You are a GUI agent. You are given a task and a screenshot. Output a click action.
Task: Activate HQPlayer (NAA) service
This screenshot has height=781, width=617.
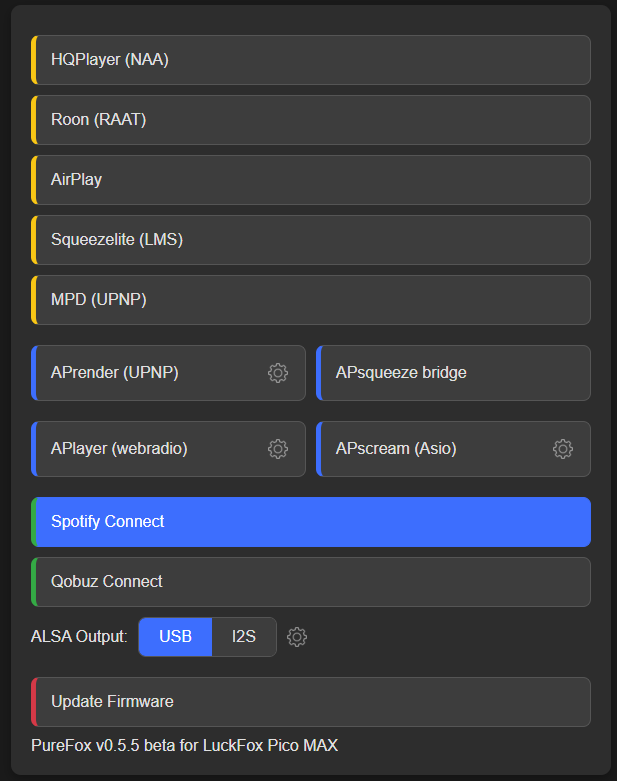pyautogui.click(x=311, y=60)
